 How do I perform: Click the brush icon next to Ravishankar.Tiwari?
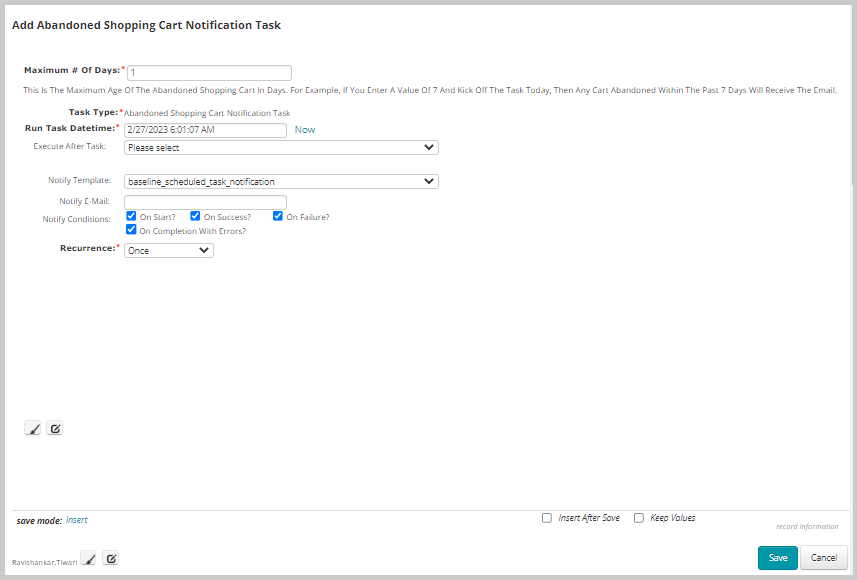pos(89,558)
